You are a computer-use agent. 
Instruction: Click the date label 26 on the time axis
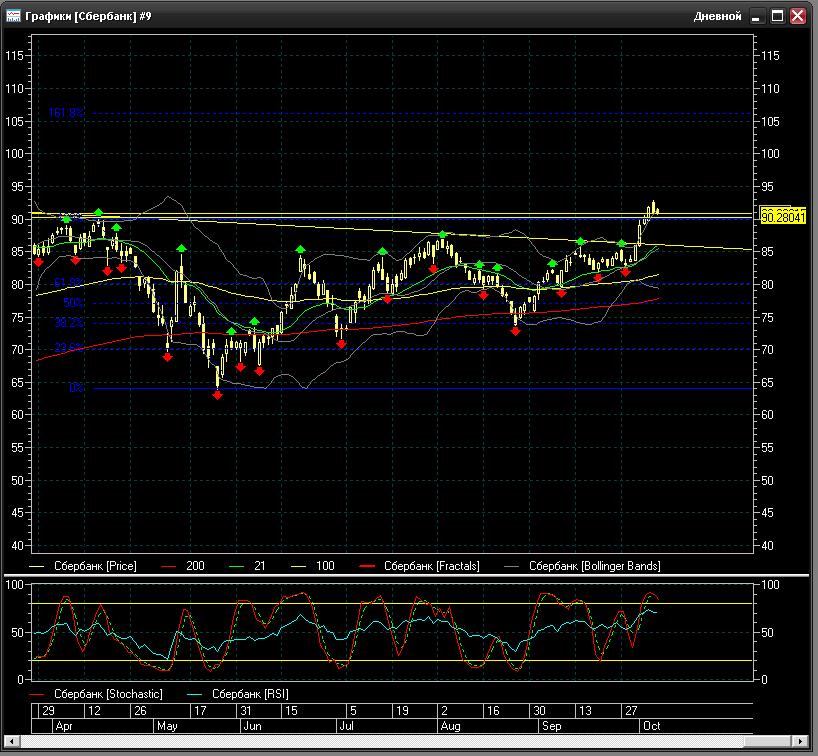140,711
